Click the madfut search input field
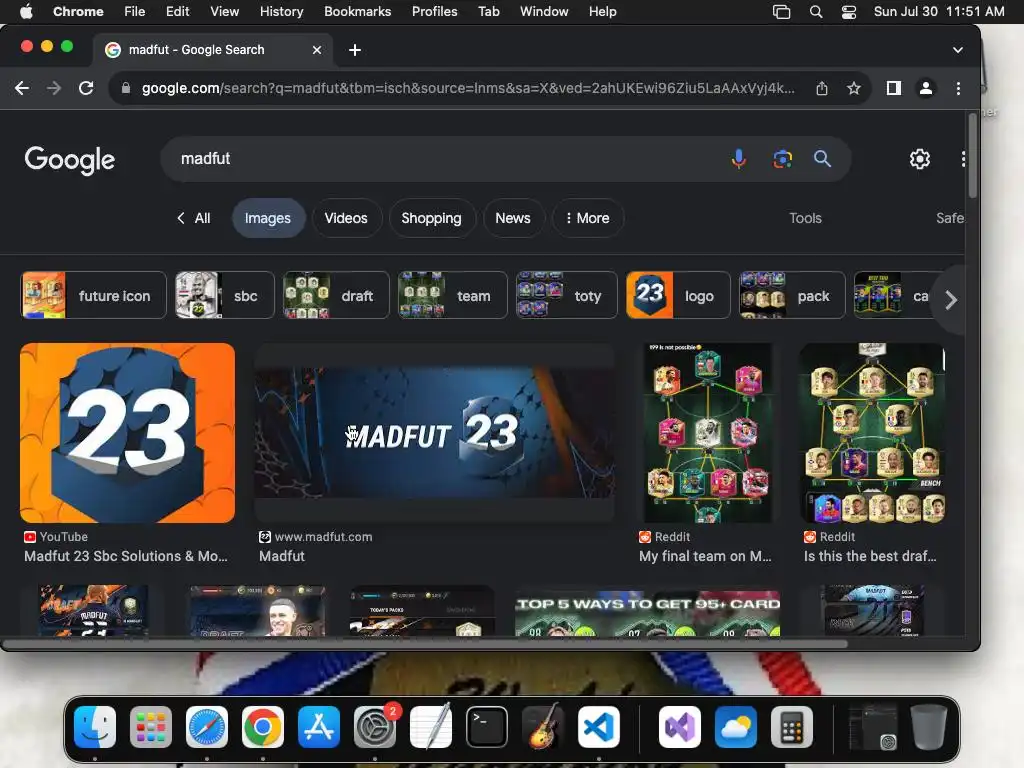1024x768 pixels. click(x=444, y=159)
